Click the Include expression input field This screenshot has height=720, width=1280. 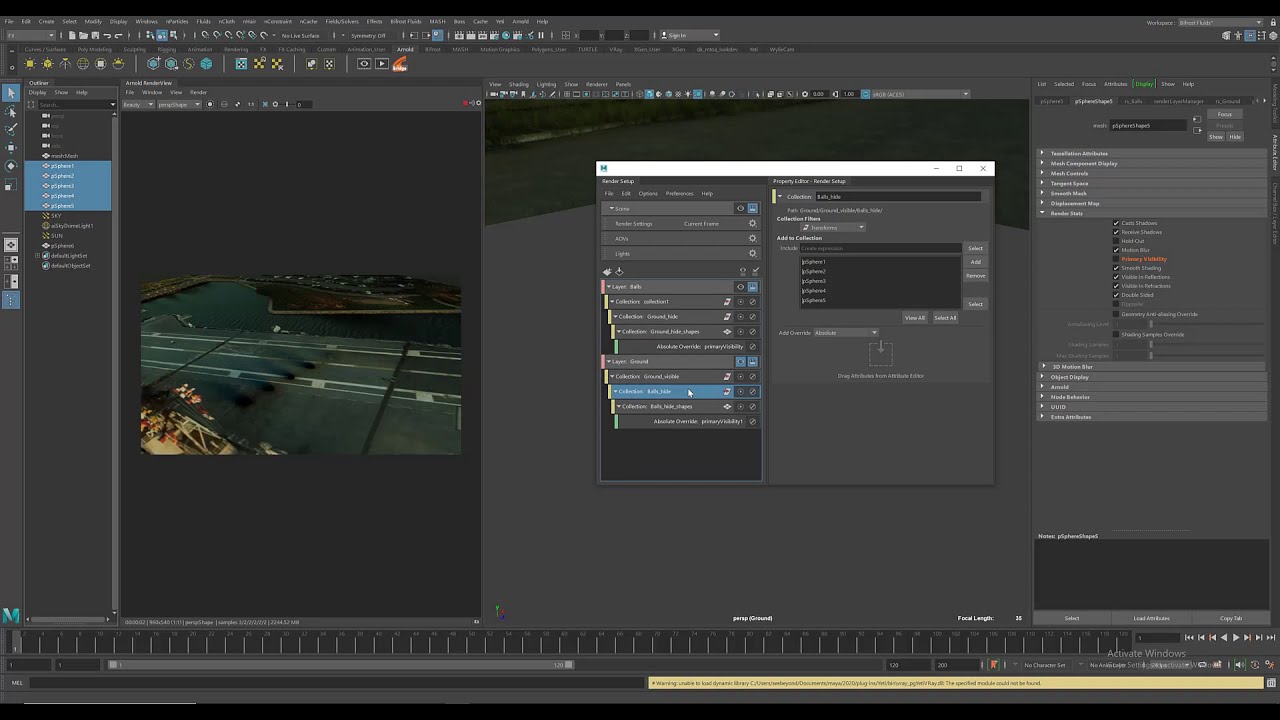pos(880,248)
